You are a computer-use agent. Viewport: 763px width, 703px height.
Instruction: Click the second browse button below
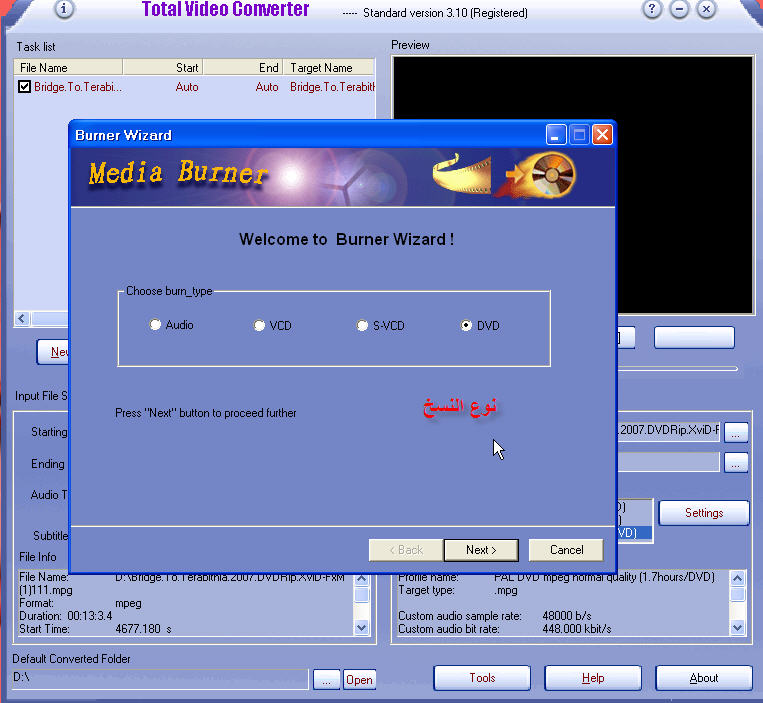click(736, 463)
